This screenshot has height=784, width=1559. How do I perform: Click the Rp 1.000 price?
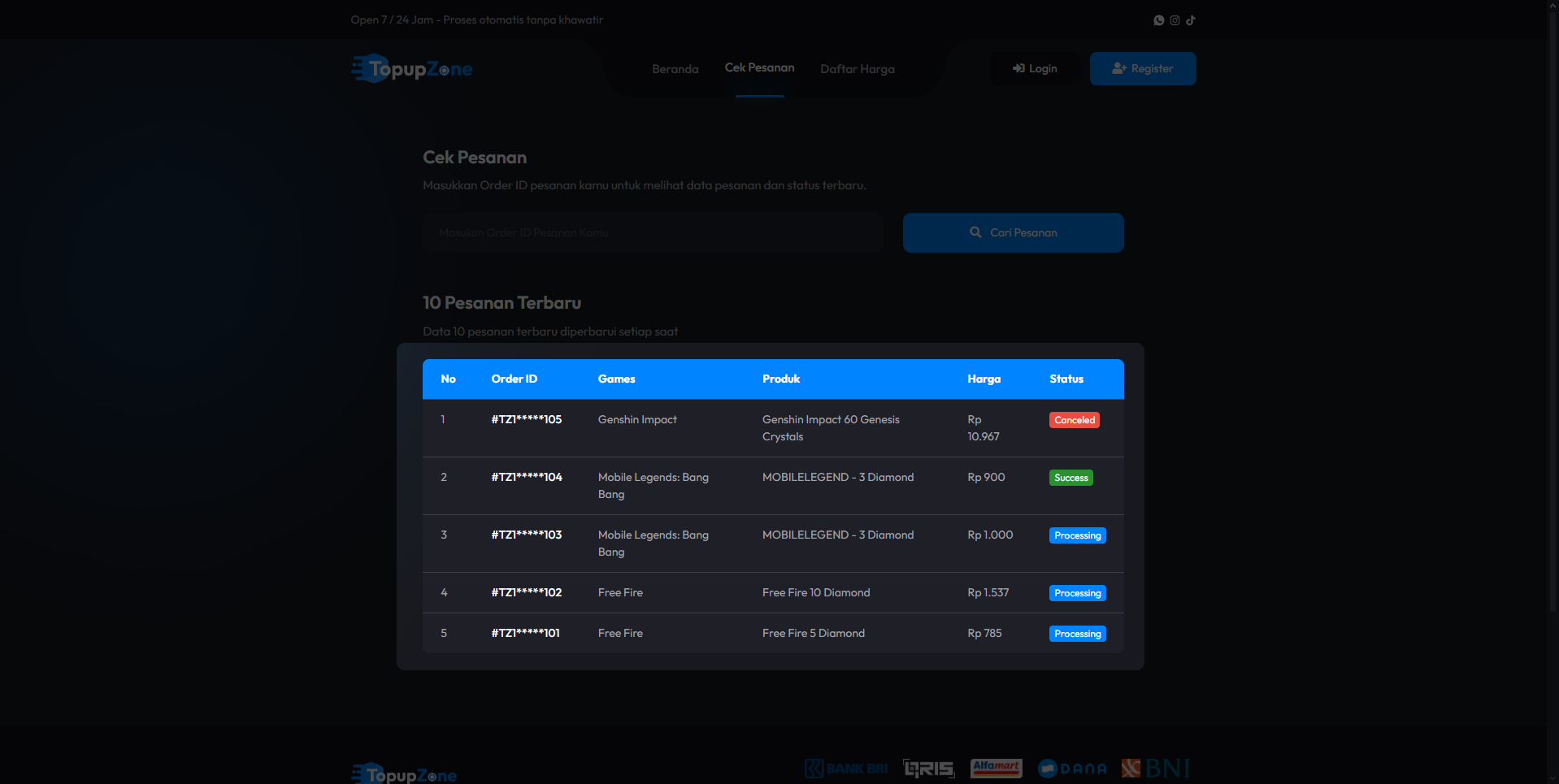point(990,535)
